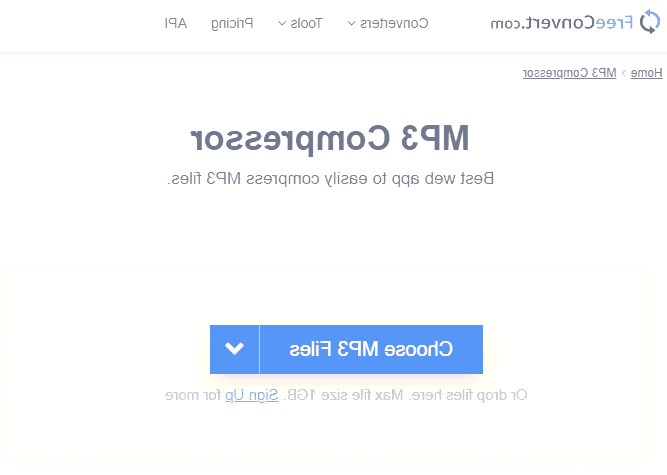The height and width of the screenshot is (475, 667).
Task: Expand the chevron beside Tools
Action: point(282,23)
